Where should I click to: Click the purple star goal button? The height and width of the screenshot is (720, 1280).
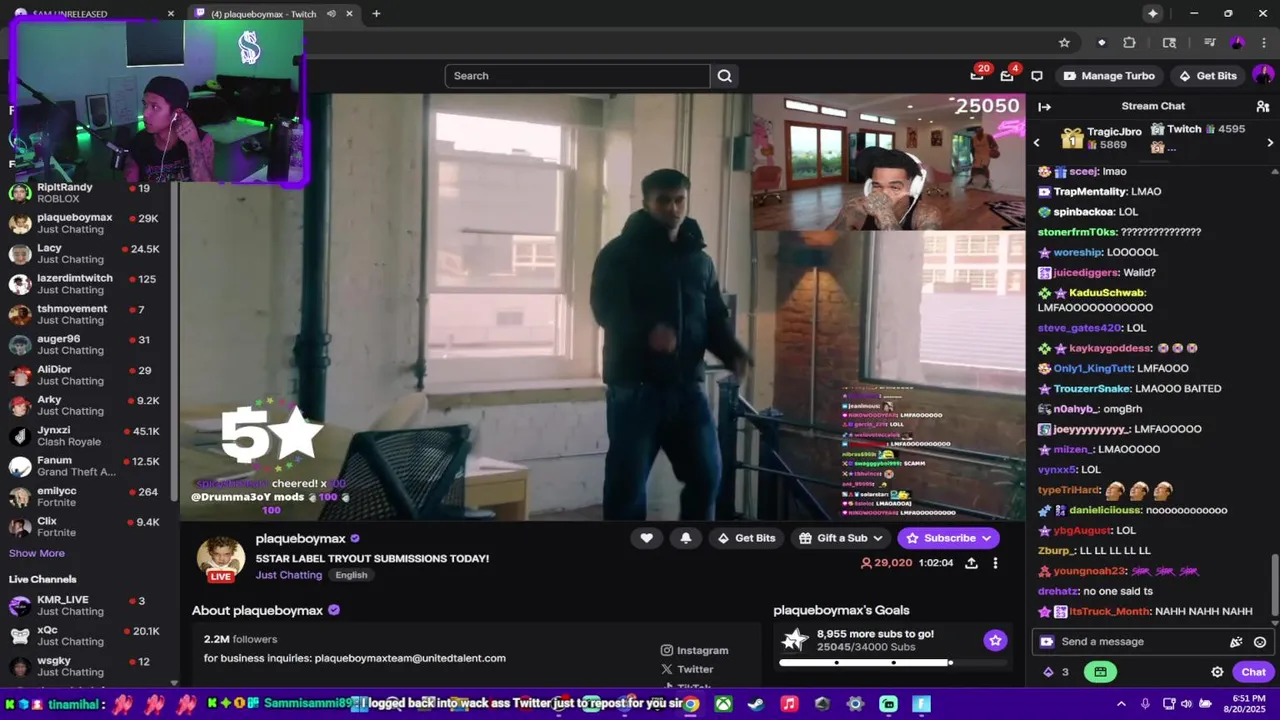[x=995, y=640]
